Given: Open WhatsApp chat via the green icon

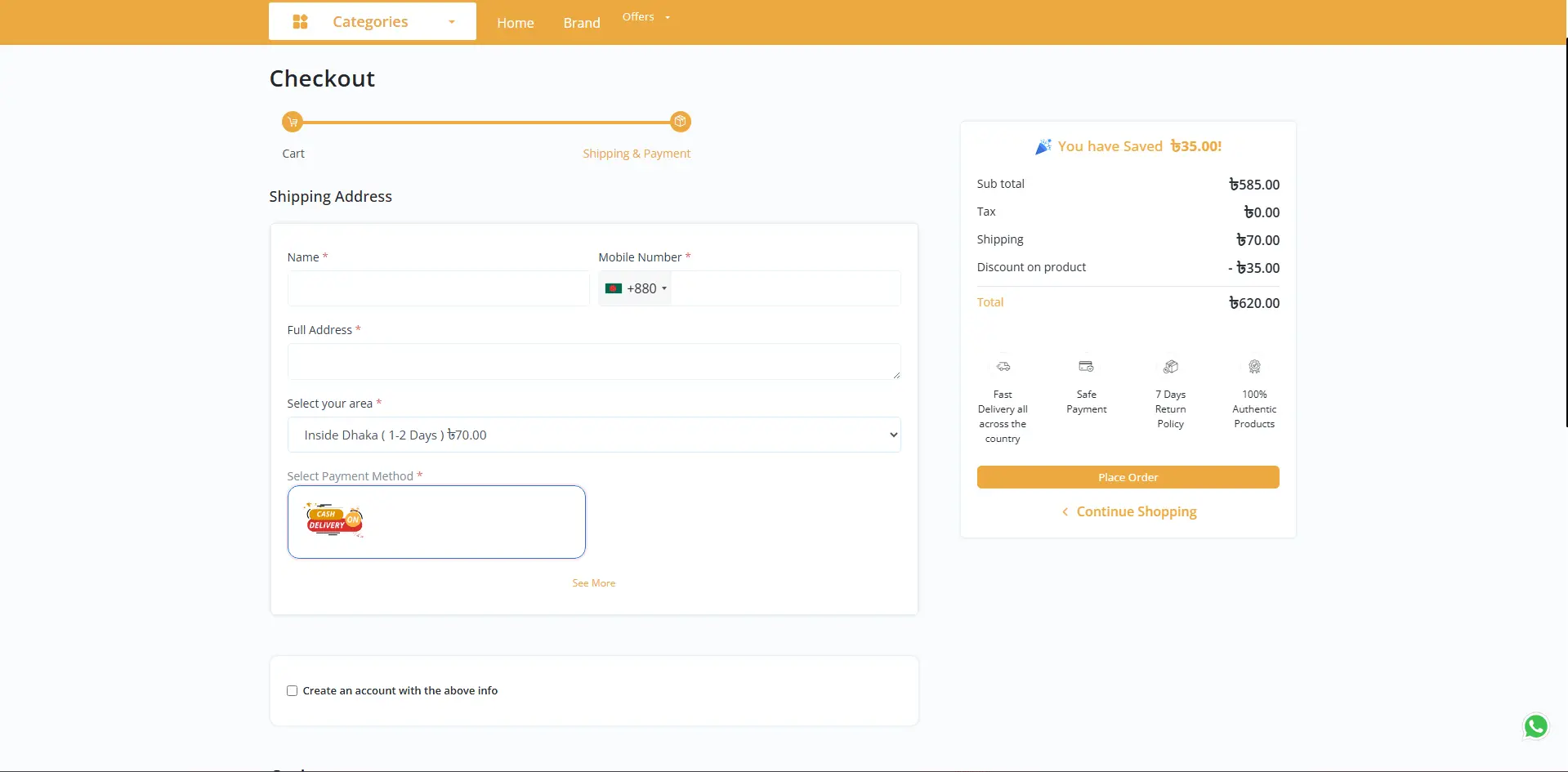Looking at the screenshot, I should click(x=1535, y=726).
